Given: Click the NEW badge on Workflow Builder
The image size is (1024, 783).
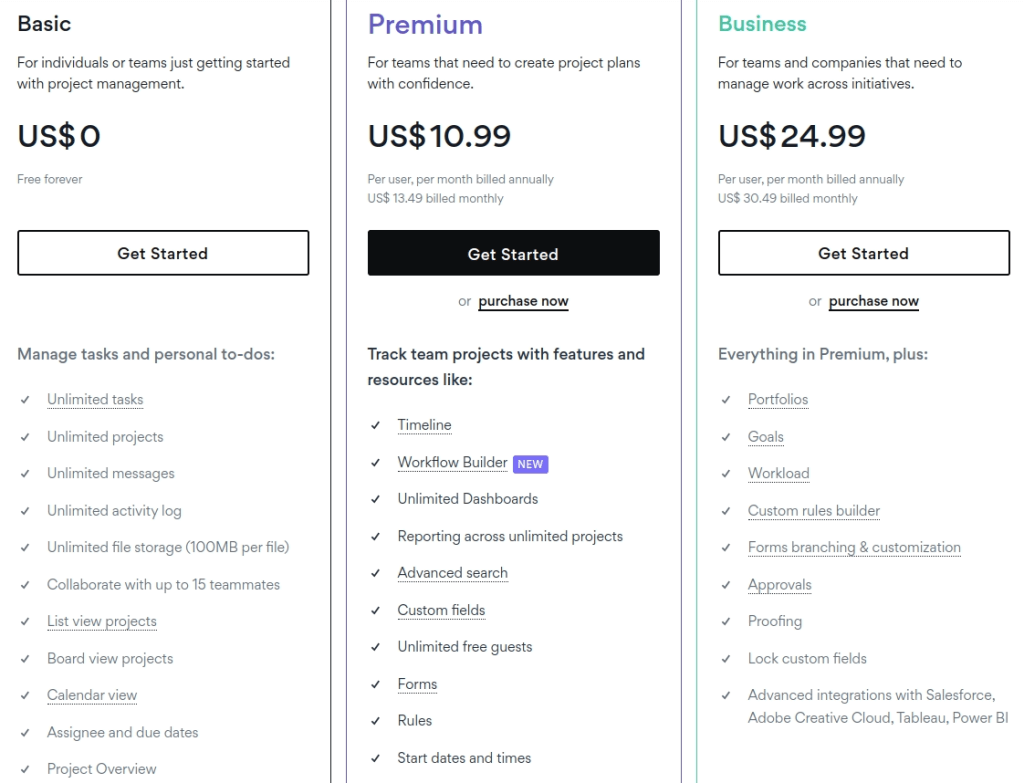Looking at the screenshot, I should [x=531, y=463].
